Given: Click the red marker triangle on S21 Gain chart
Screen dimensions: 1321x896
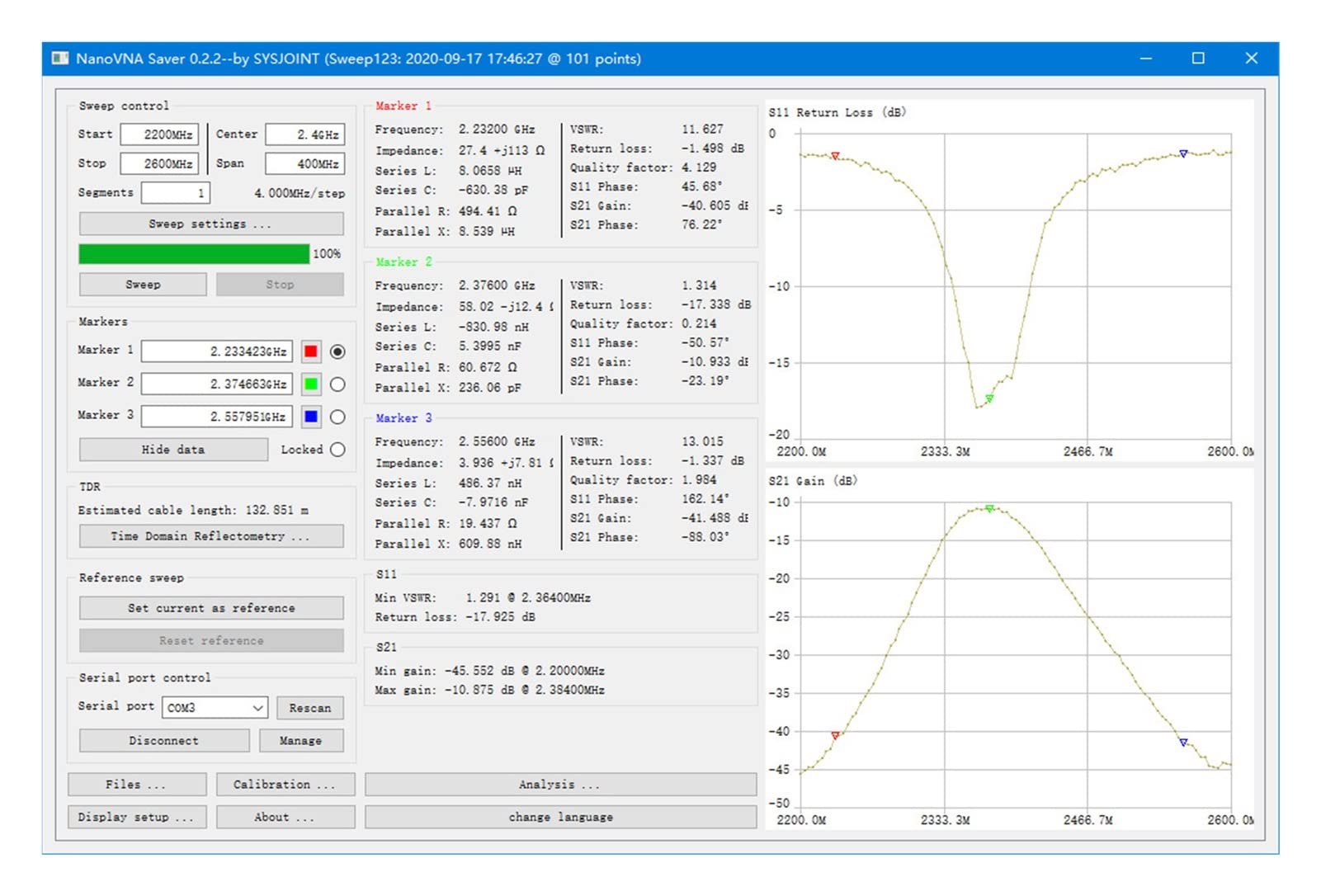Looking at the screenshot, I should pyautogui.click(x=835, y=734).
